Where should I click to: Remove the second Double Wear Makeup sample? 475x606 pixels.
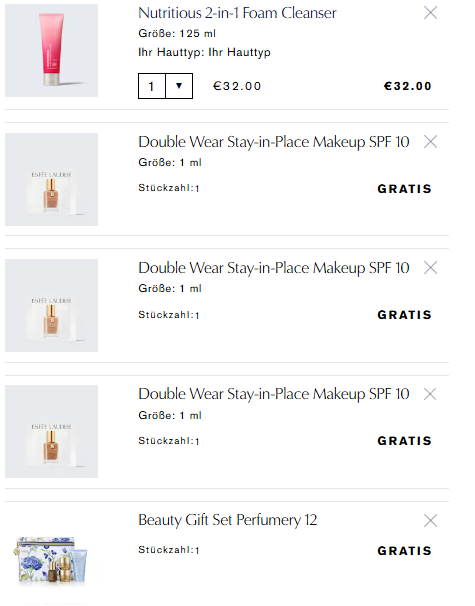[430, 267]
